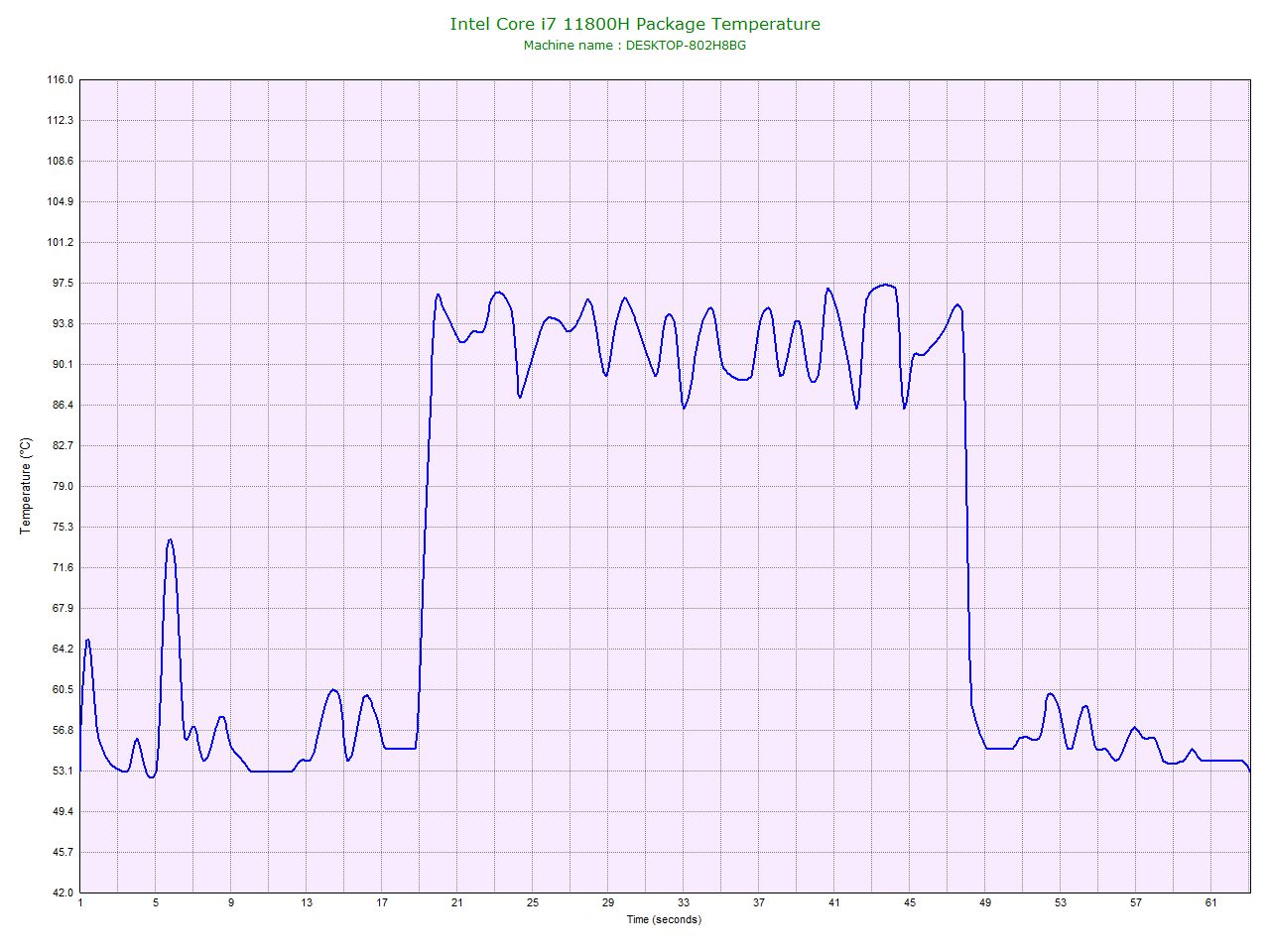This screenshot has width=1270, height=952.
Task: Click the 112.3 temperature axis label
Action: tap(61, 120)
